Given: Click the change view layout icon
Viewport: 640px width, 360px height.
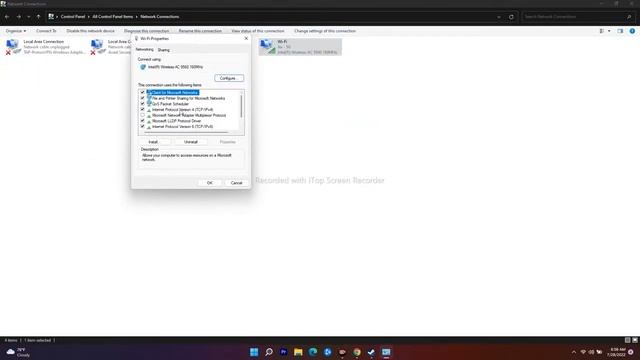Looking at the screenshot, I should 602,31.
